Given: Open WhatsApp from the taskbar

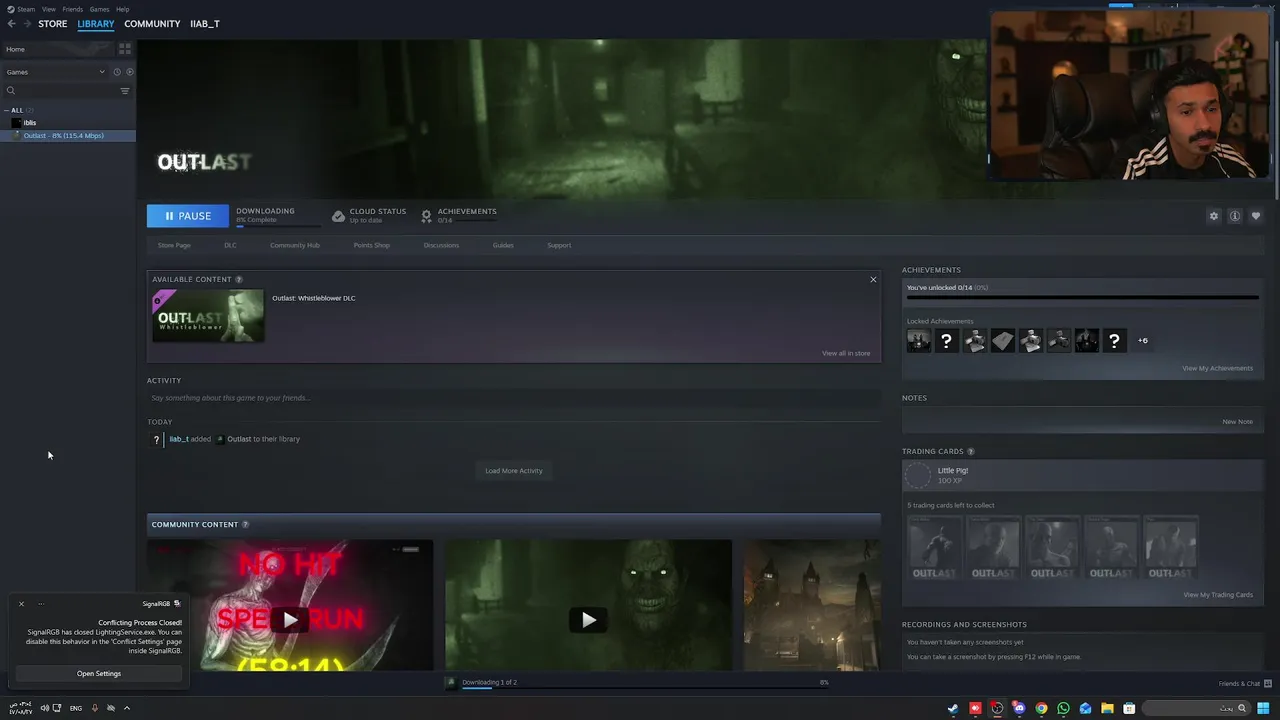Looking at the screenshot, I should (1063, 708).
